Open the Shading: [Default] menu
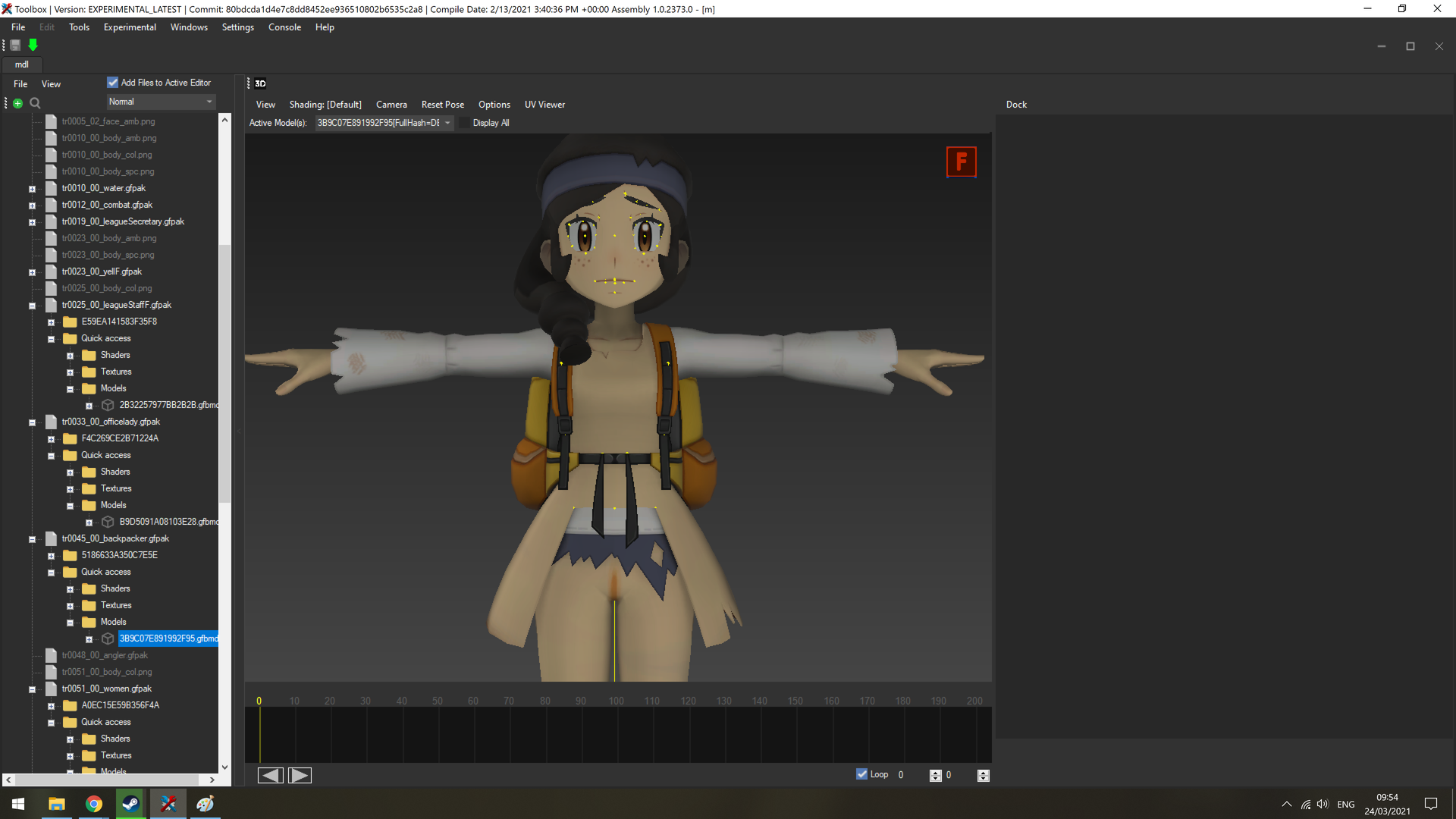Image resolution: width=1456 pixels, height=819 pixels. (x=325, y=105)
